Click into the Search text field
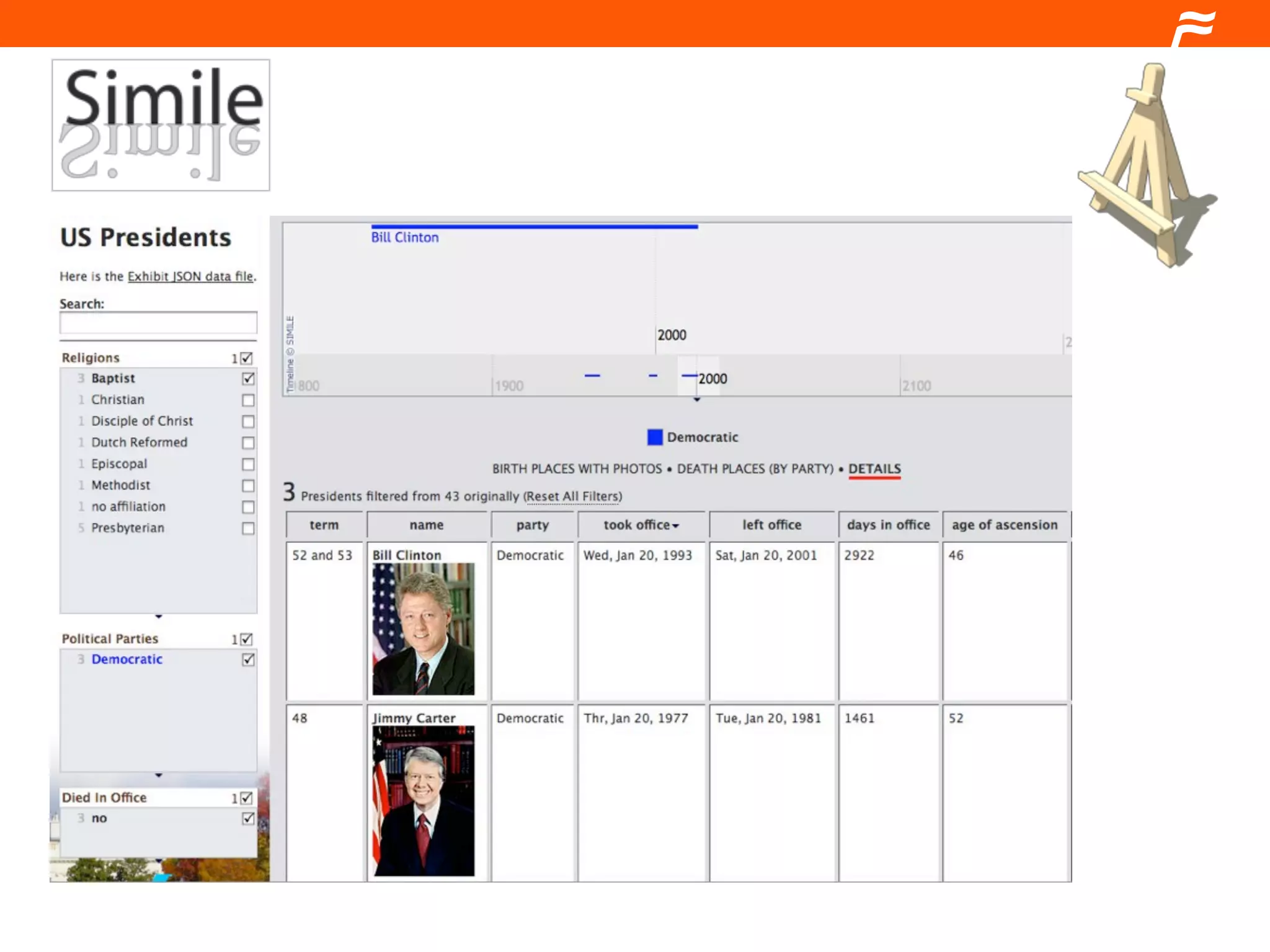This screenshot has width=1270, height=952. (x=158, y=323)
